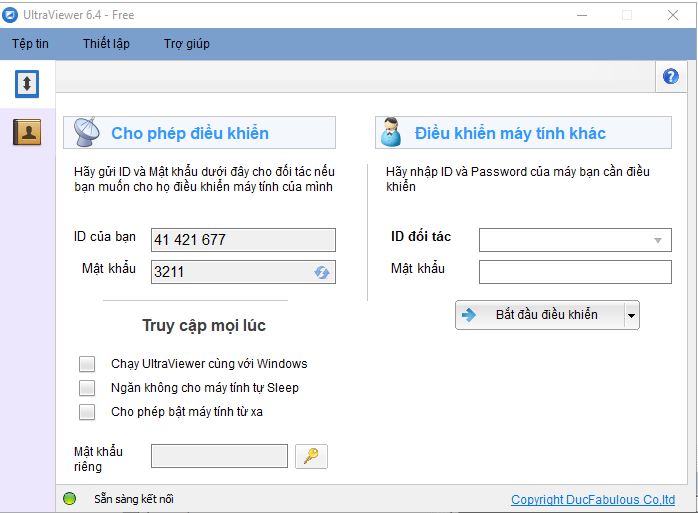Viewport: 698px width, 513px height.
Task: Click the person avatar icon near Điều khiển máy tính khác
Action: (391, 132)
